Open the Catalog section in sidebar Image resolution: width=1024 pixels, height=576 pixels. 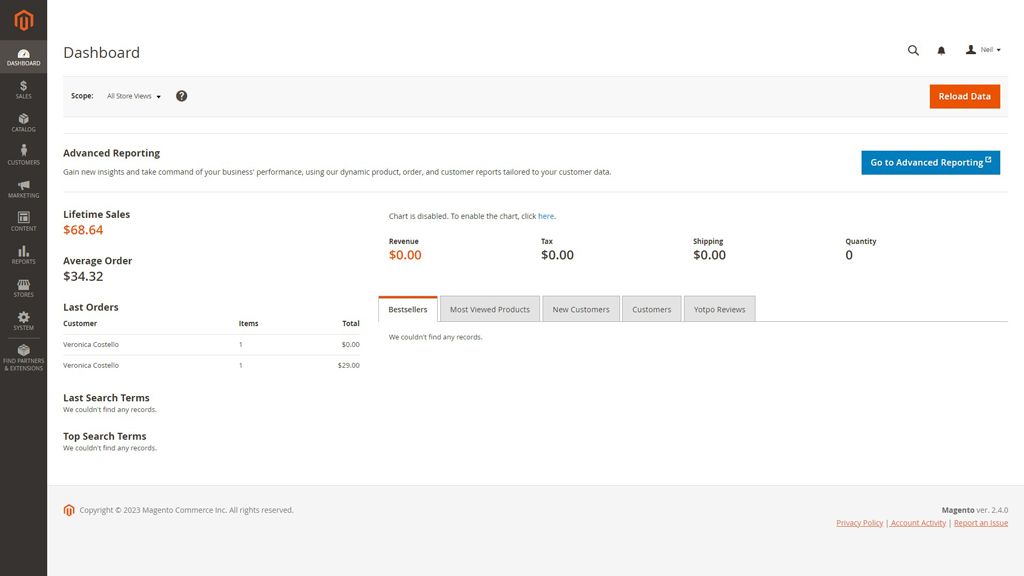click(x=22, y=122)
